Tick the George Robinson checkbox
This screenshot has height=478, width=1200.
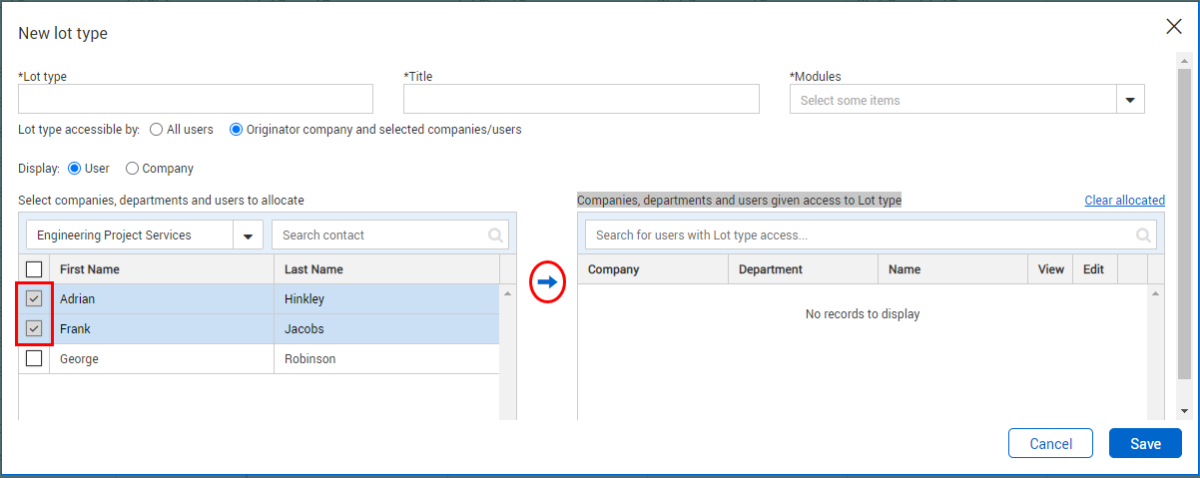(x=34, y=358)
